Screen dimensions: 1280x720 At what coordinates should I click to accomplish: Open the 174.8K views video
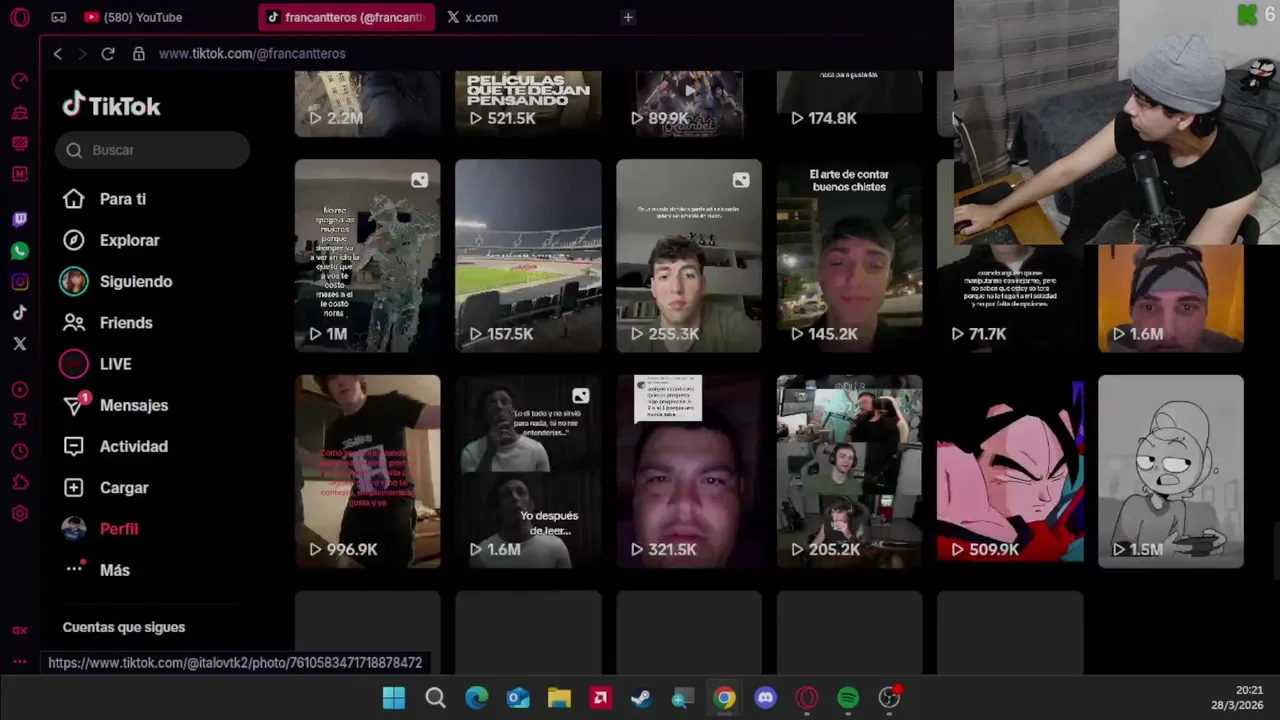[849, 103]
